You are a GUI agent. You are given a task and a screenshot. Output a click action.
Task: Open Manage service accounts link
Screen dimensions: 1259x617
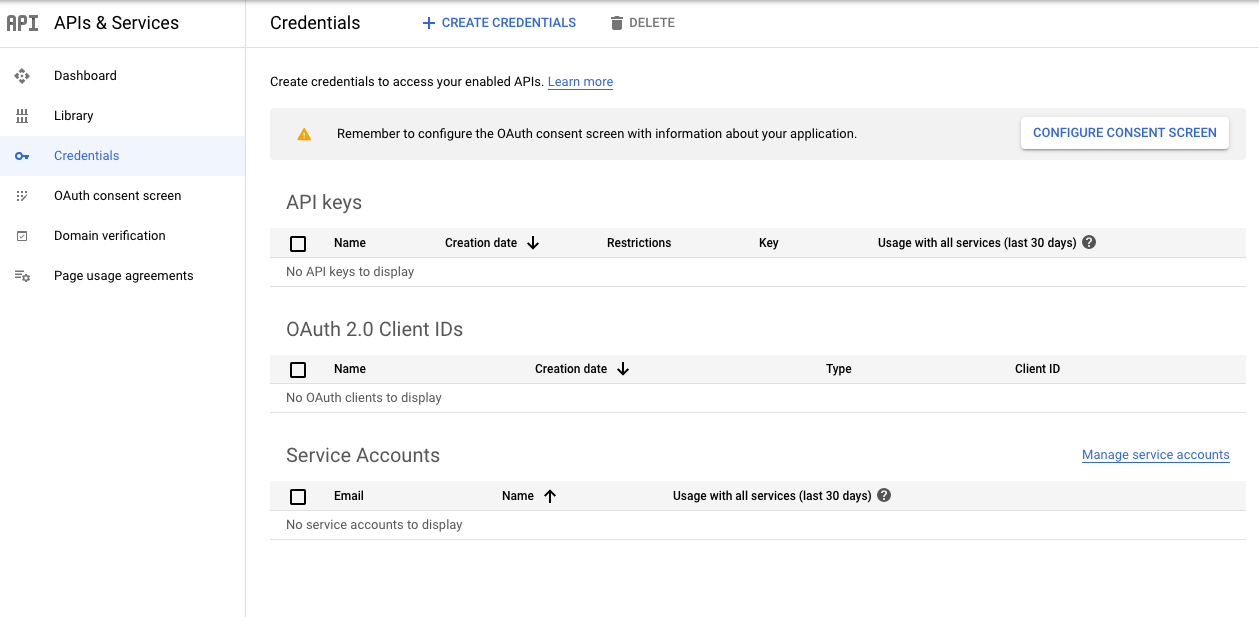click(1155, 455)
